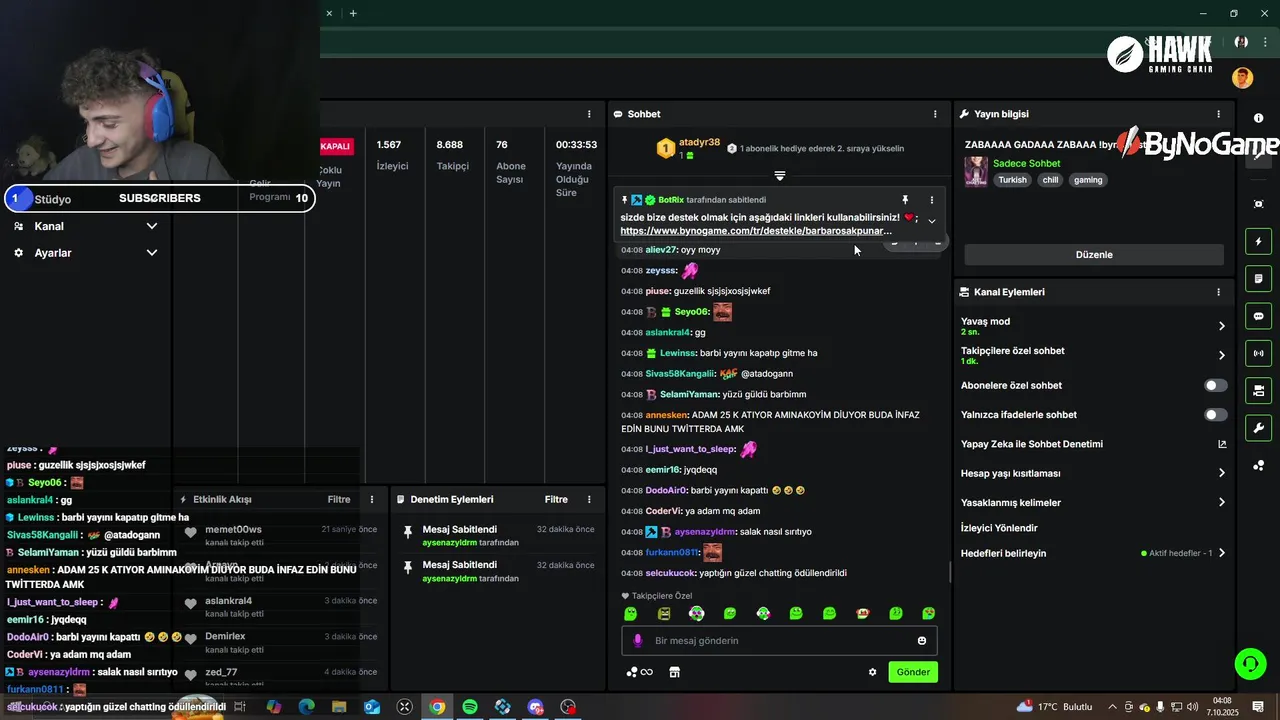
Task: Click the channel points dots icon in right sidebar
Action: [x=1258, y=466]
